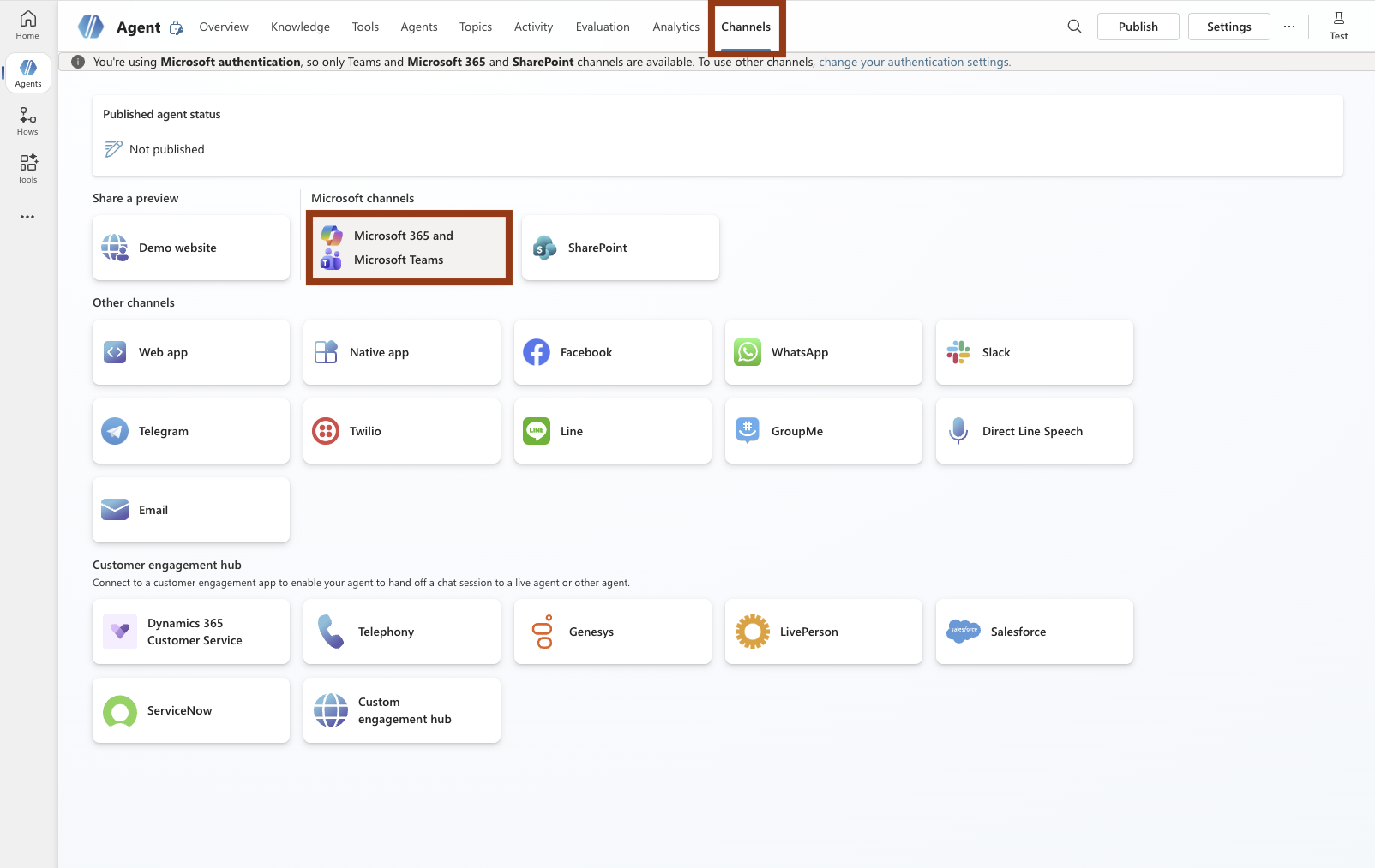Open search with the magnifier icon
This screenshot has height=868, width=1375.
[x=1074, y=27]
